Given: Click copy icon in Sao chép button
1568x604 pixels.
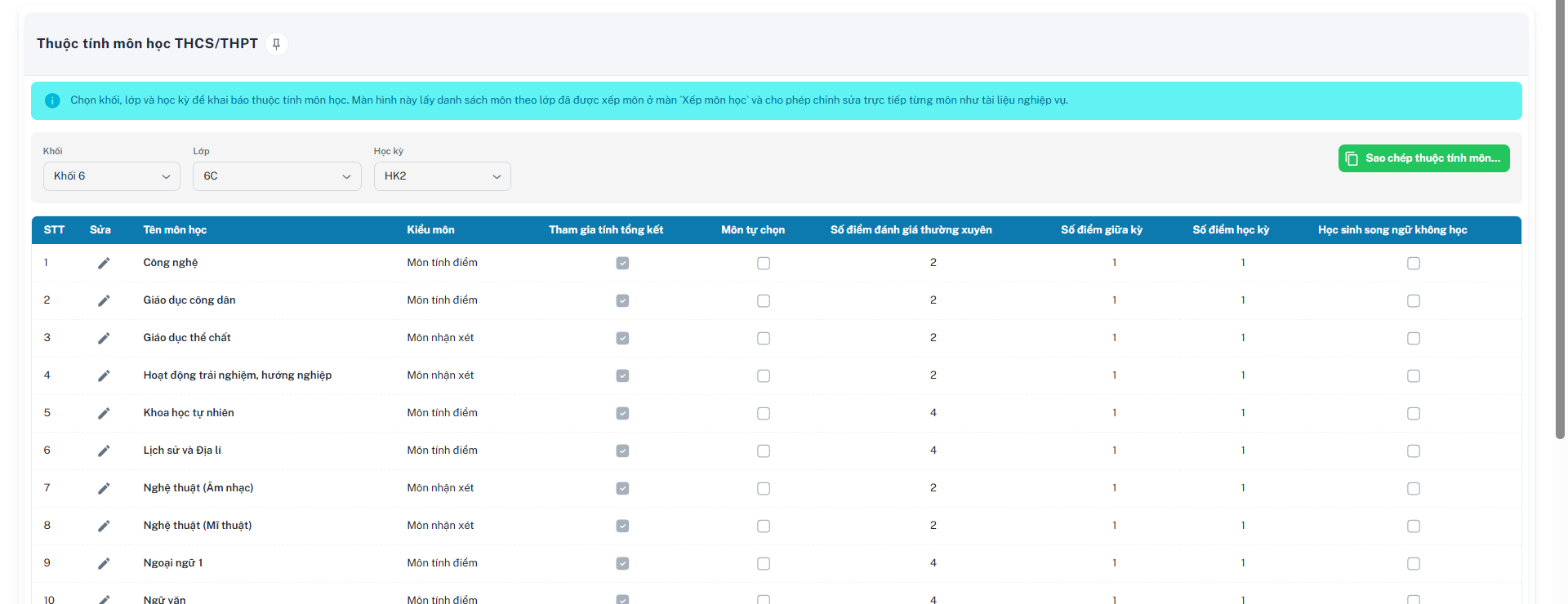Looking at the screenshot, I should point(1352,158).
